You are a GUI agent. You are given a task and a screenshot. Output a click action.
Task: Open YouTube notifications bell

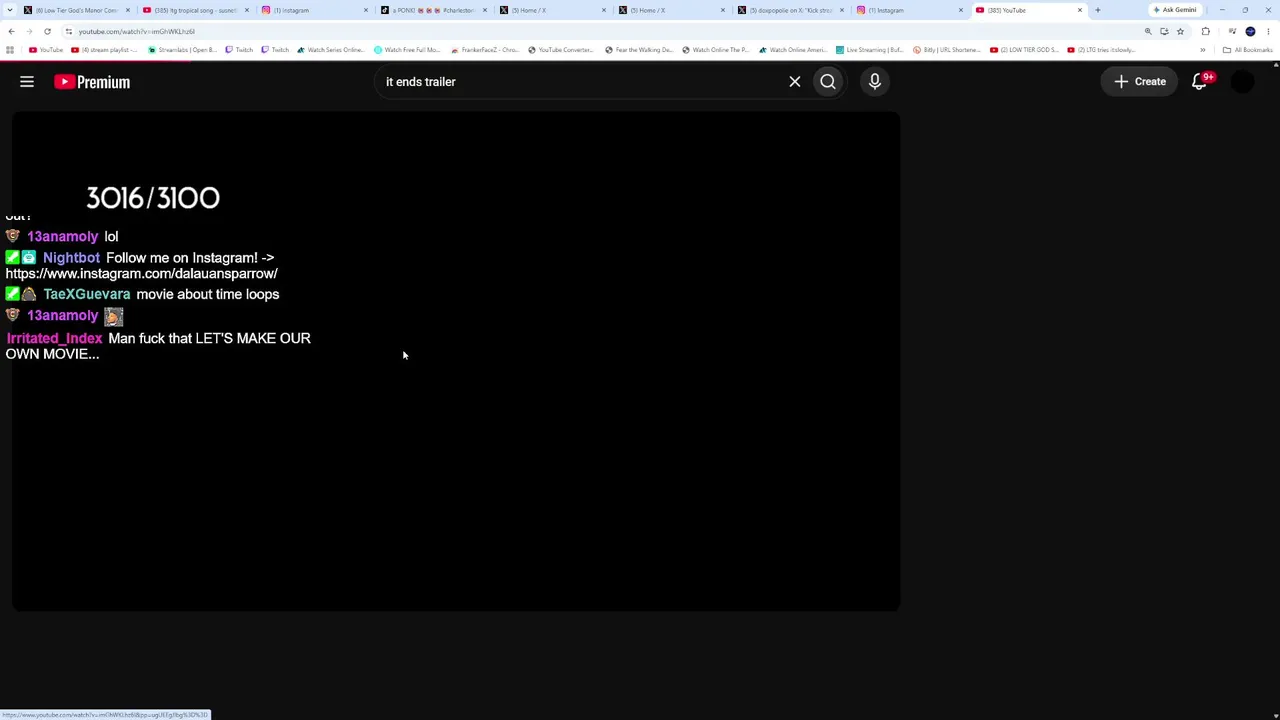coord(1200,82)
